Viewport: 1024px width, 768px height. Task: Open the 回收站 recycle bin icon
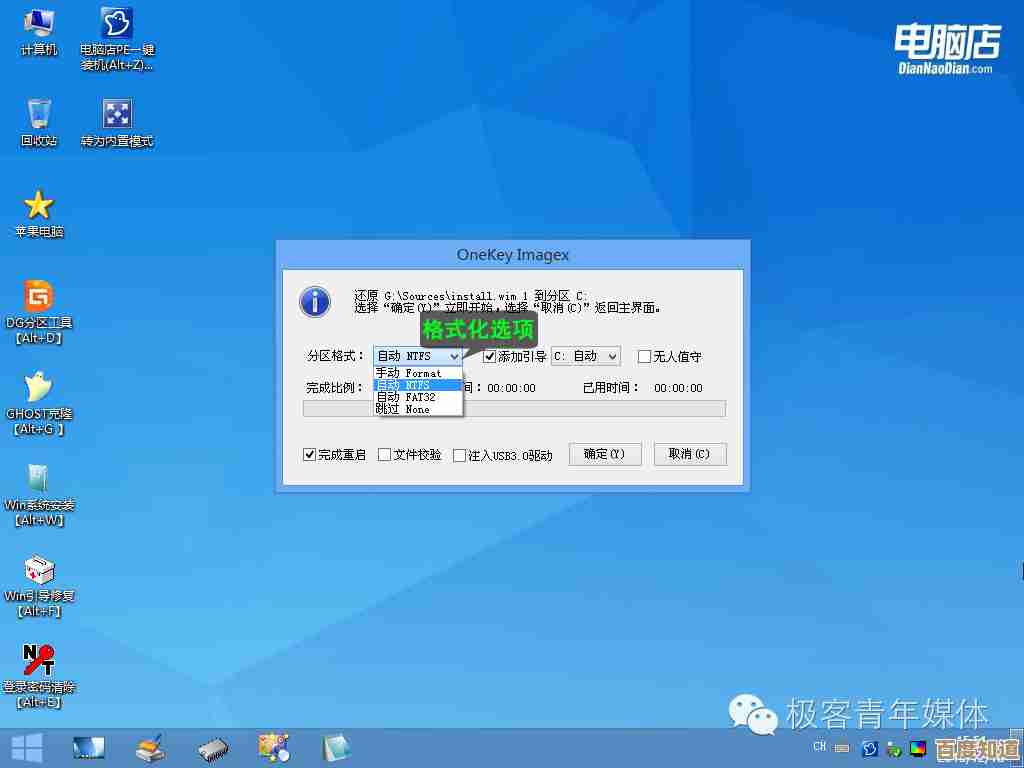(39, 114)
